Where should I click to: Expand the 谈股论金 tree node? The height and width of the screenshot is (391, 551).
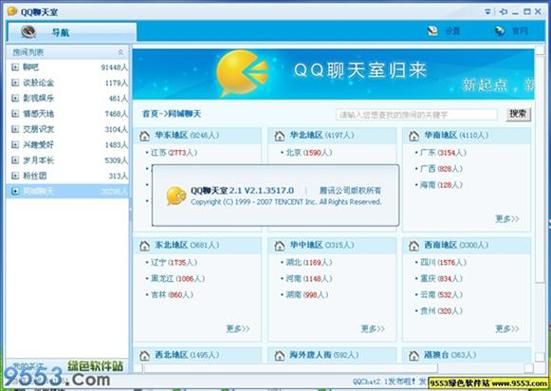[15, 83]
